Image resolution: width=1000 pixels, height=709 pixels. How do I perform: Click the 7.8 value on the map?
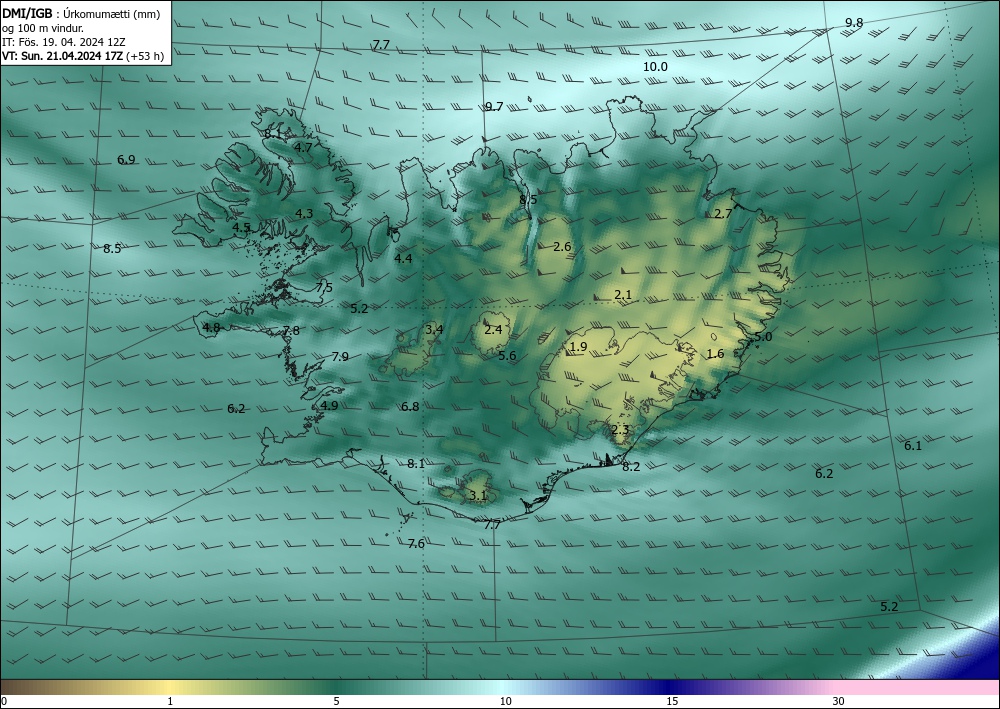point(291,330)
